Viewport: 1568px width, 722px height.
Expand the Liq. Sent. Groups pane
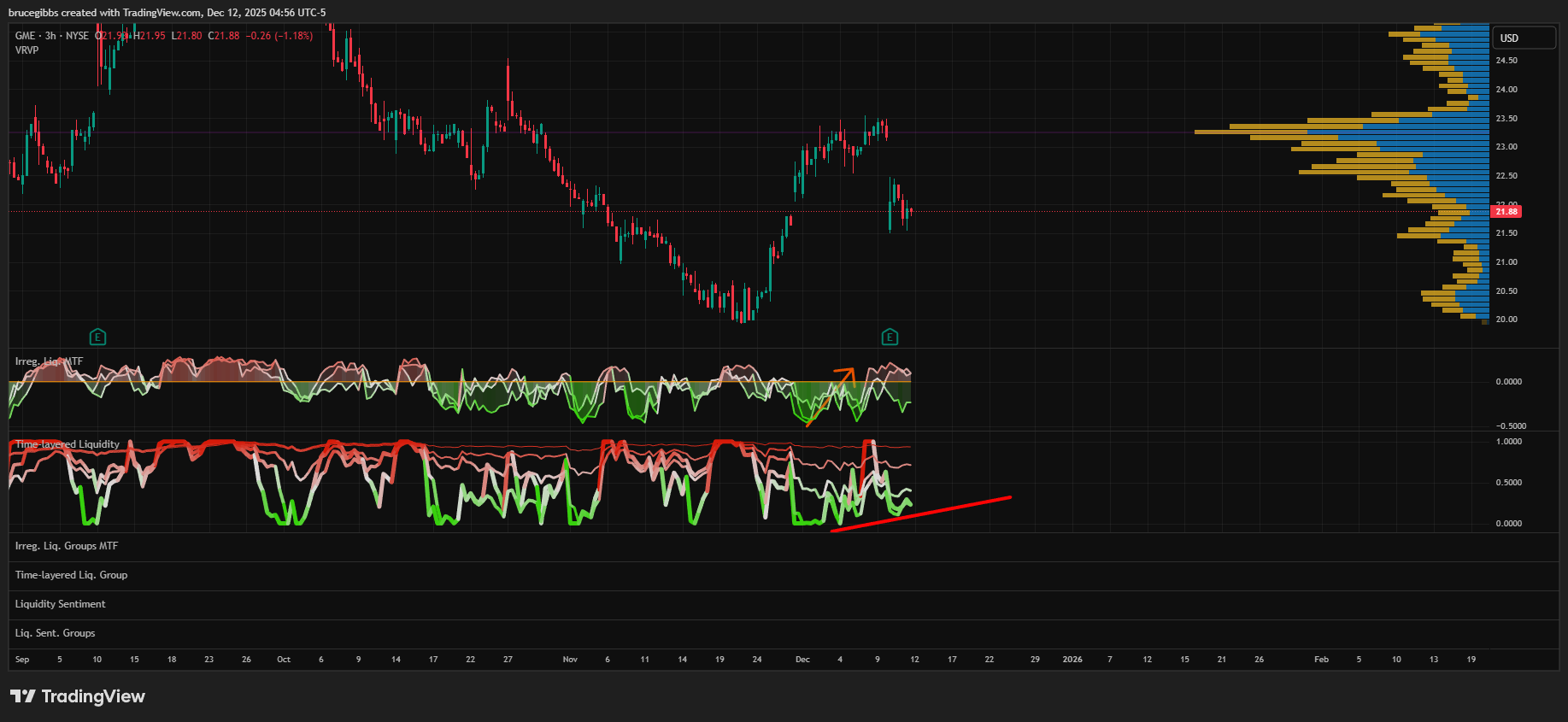pyautogui.click(x=55, y=633)
